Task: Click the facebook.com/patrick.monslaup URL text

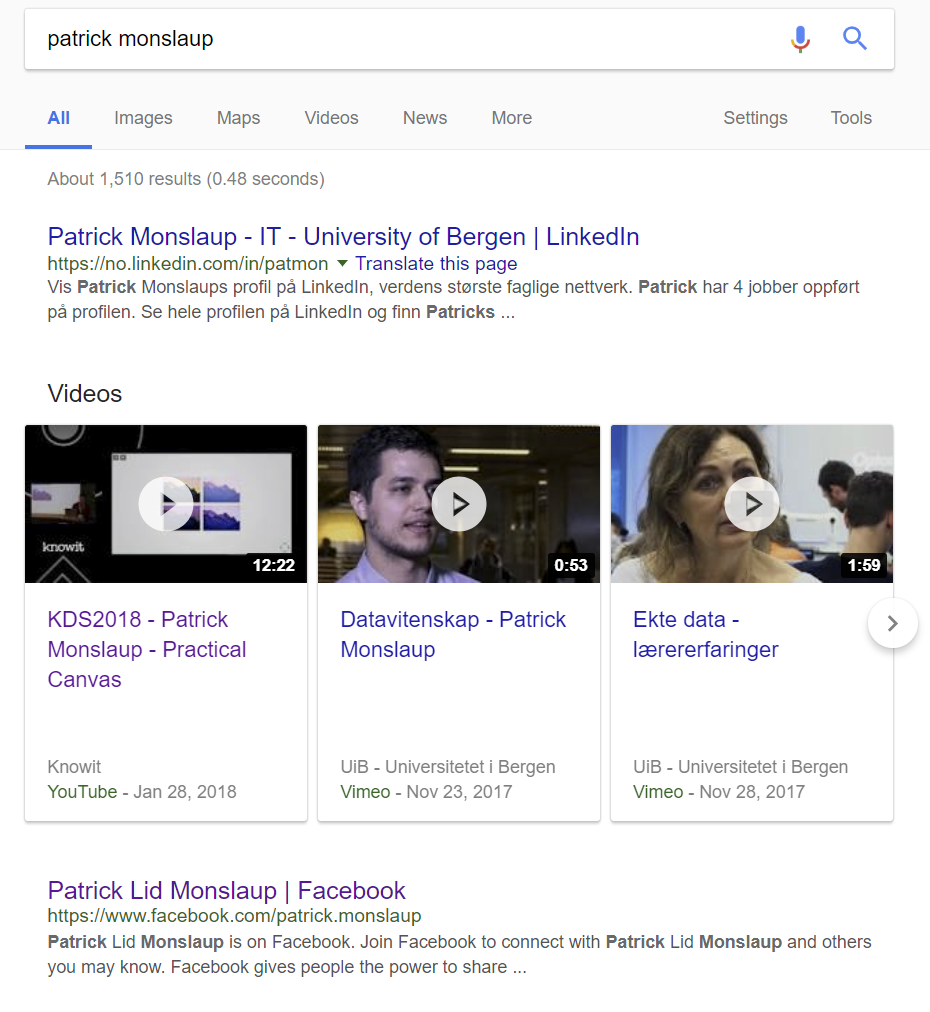Action: point(234,916)
